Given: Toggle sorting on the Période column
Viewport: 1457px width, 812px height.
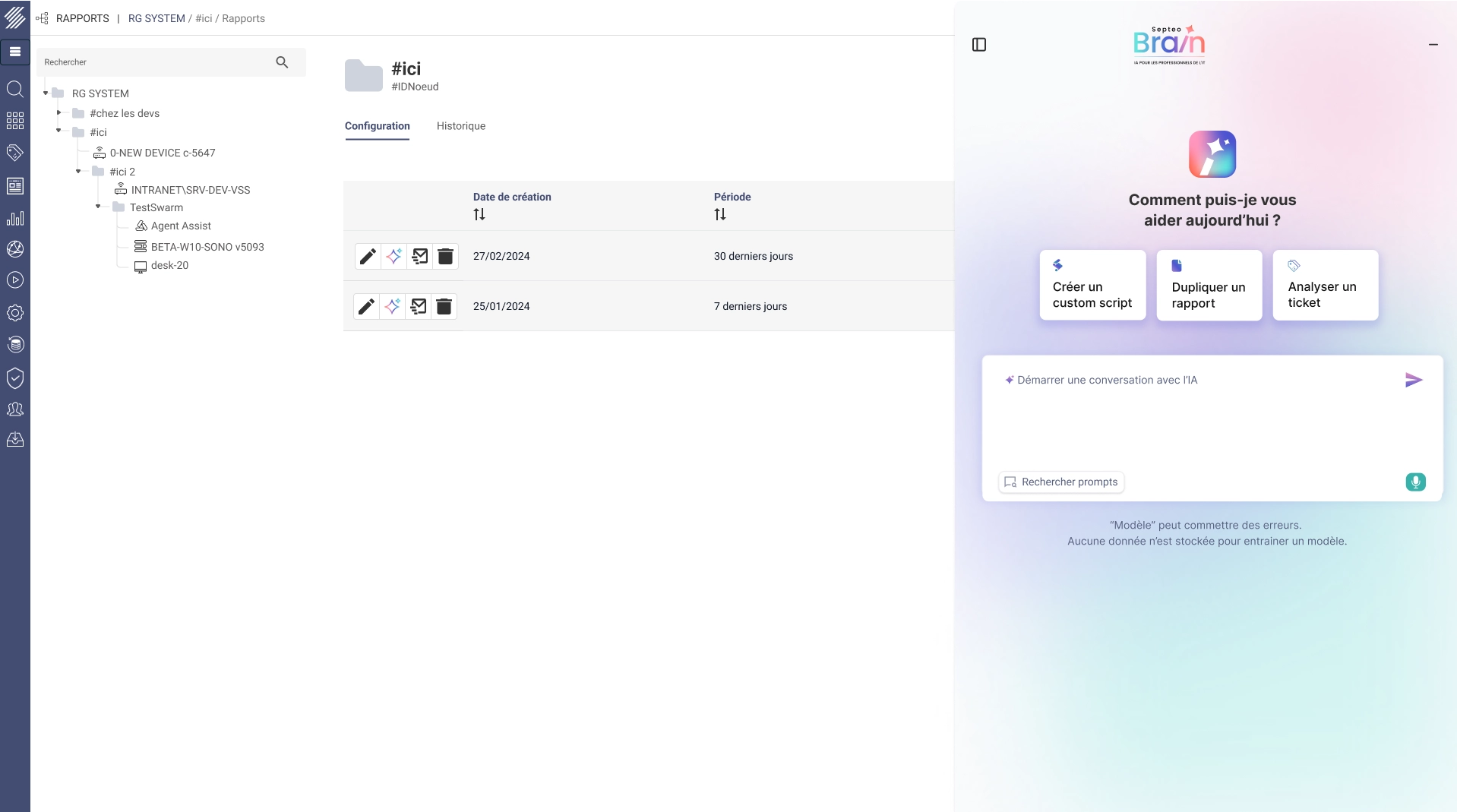Looking at the screenshot, I should (x=719, y=213).
